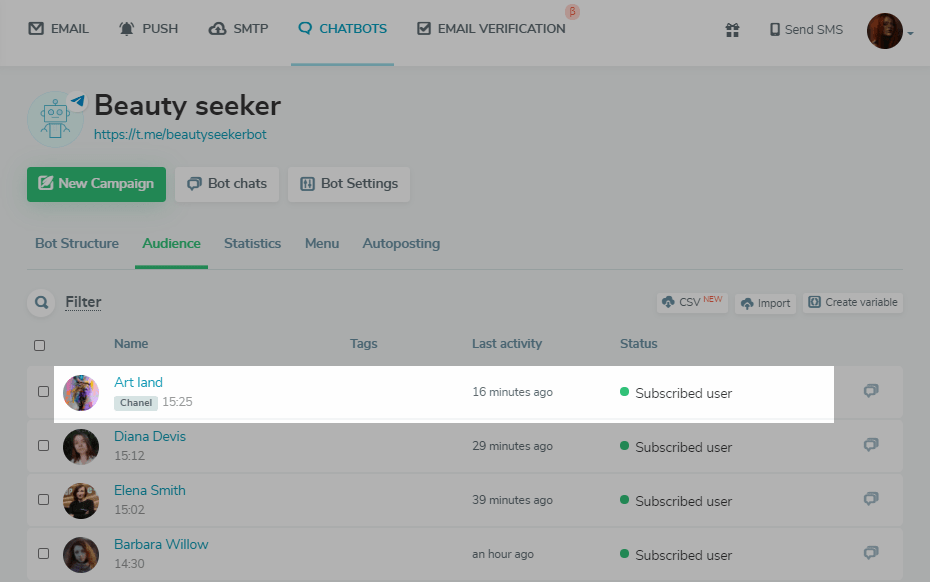930x582 pixels.
Task: Click the filter search magnifier icon
Action: coord(41,302)
